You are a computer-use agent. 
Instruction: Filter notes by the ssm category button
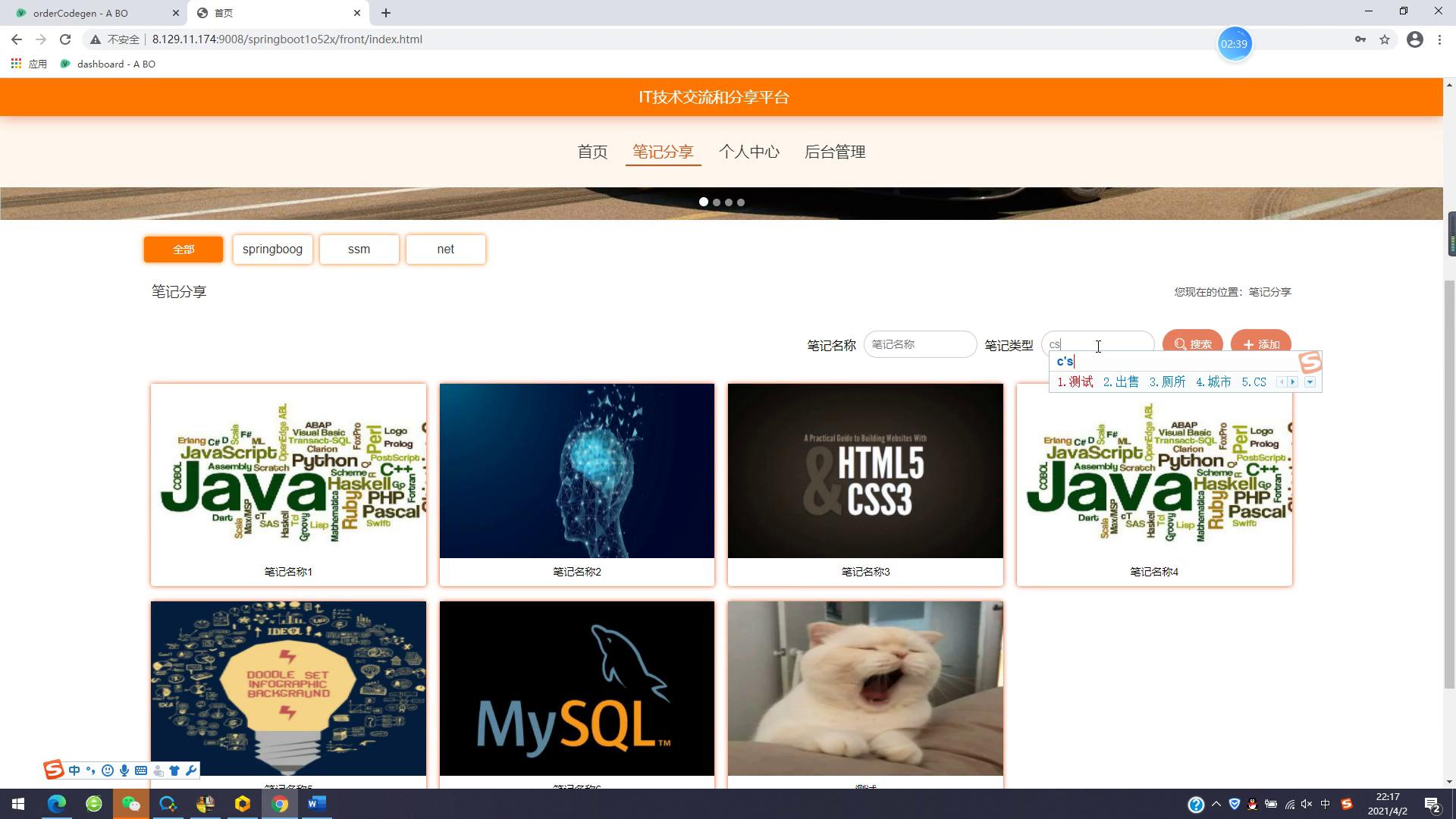coord(359,249)
